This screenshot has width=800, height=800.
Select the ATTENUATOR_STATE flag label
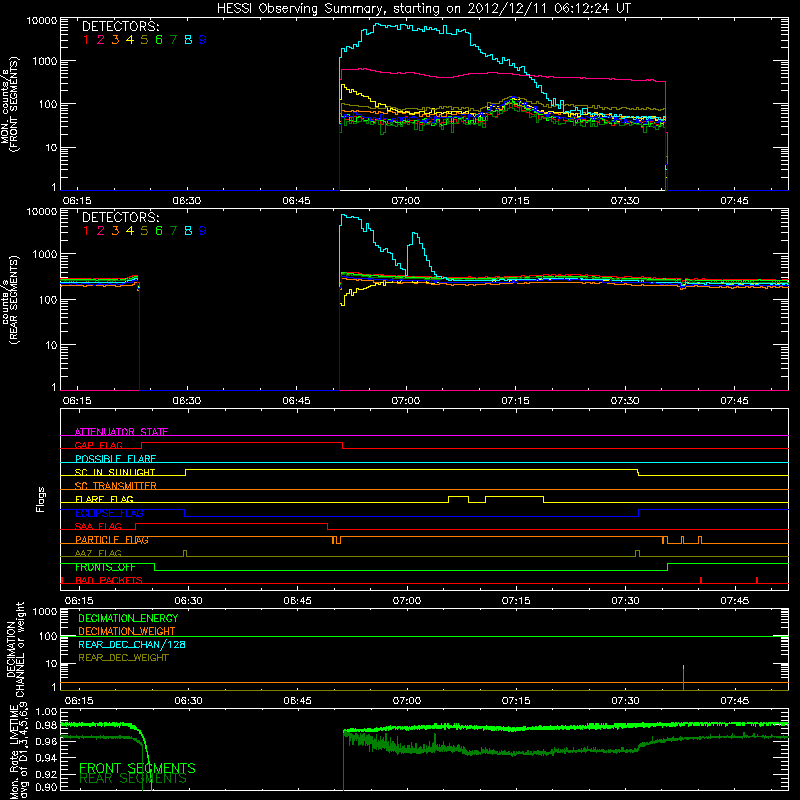point(121,432)
